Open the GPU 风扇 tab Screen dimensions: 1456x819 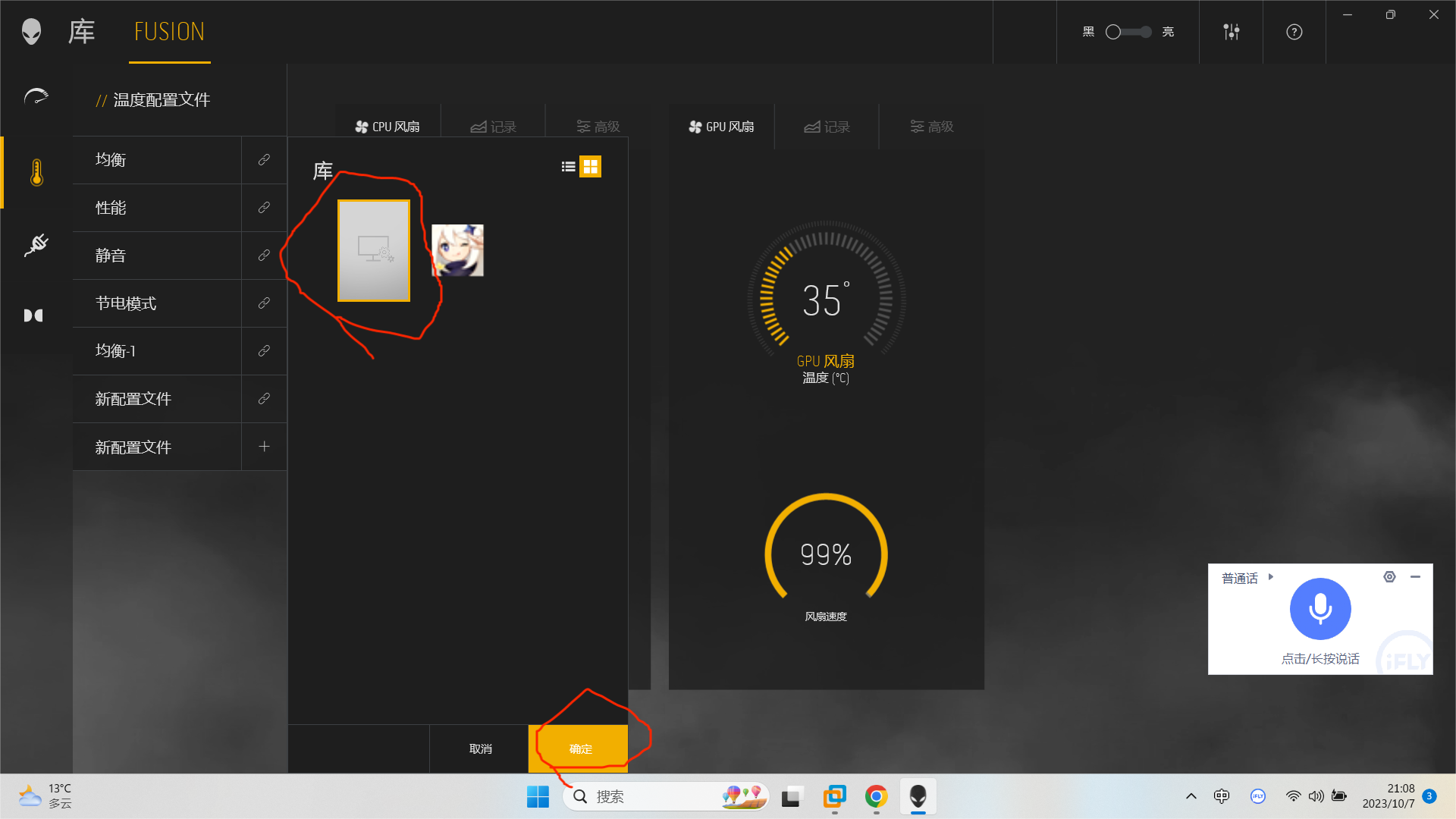tap(721, 127)
